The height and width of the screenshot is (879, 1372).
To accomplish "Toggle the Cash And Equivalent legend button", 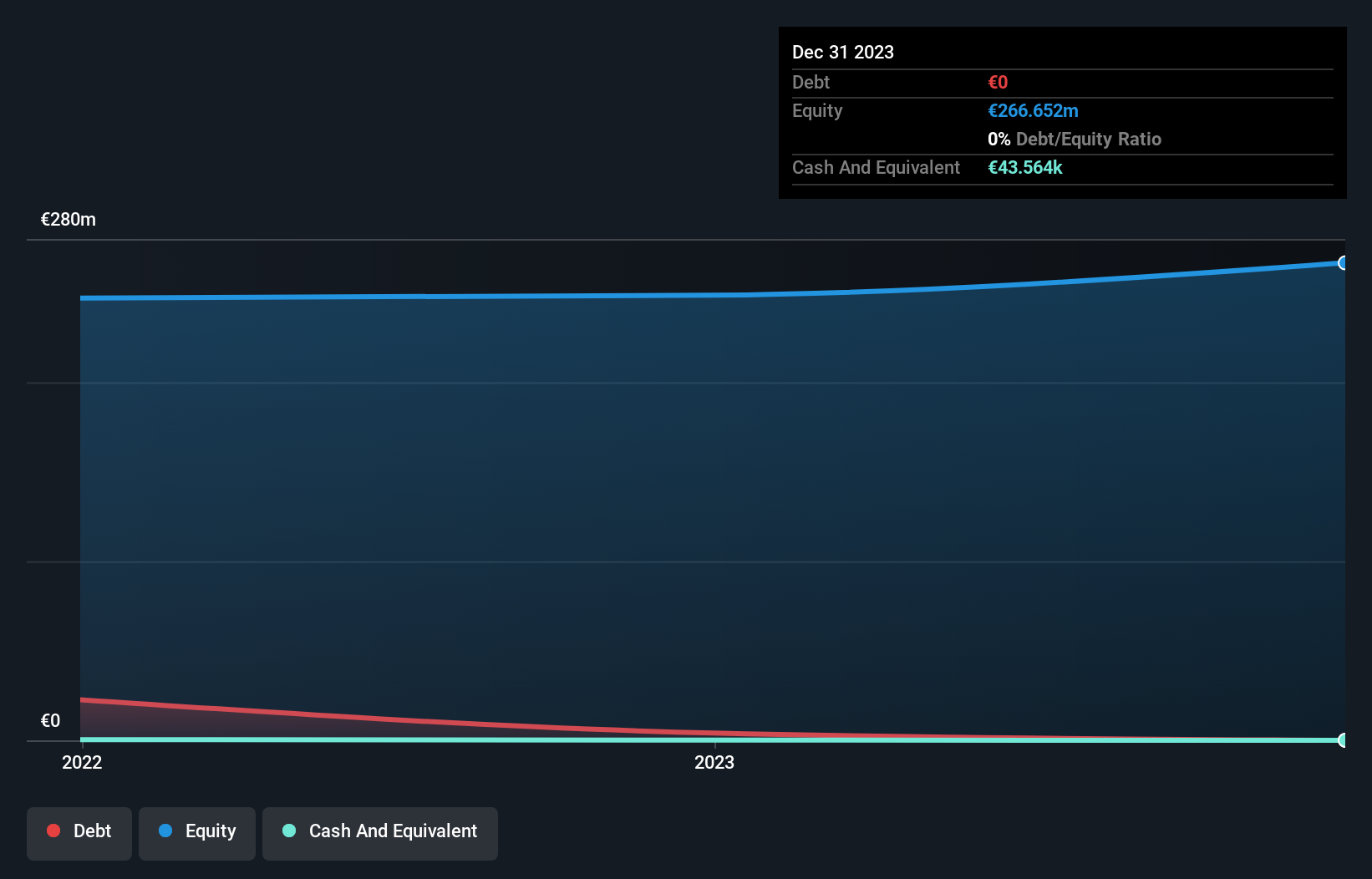I will pyautogui.click(x=380, y=833).
